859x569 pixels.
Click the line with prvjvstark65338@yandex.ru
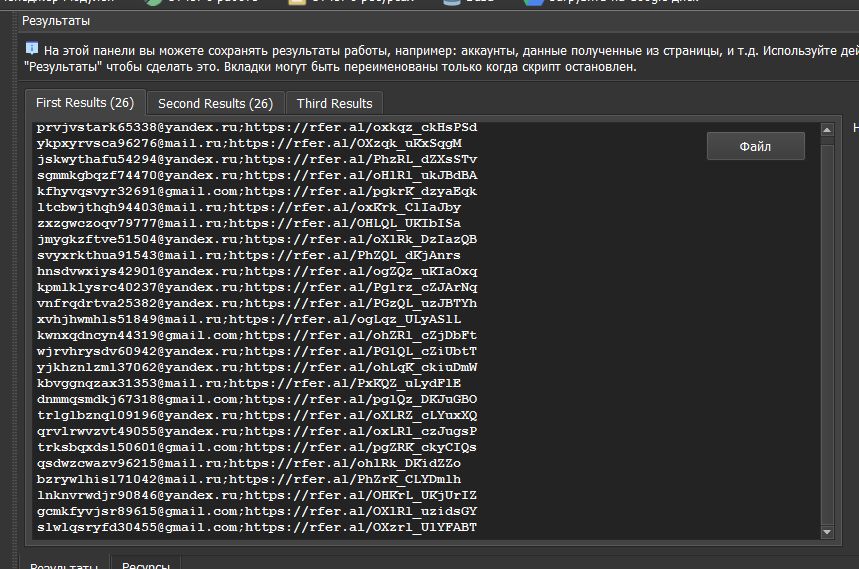[257, 128]
